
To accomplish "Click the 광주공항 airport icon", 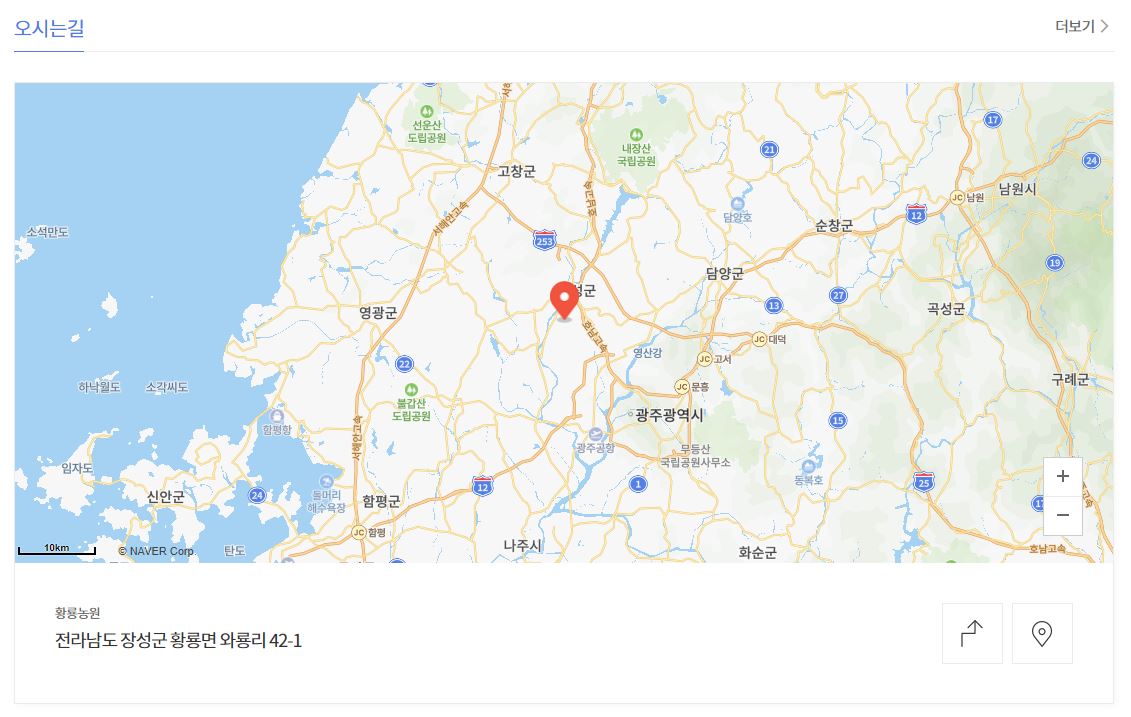I will (x=595, y=434).
